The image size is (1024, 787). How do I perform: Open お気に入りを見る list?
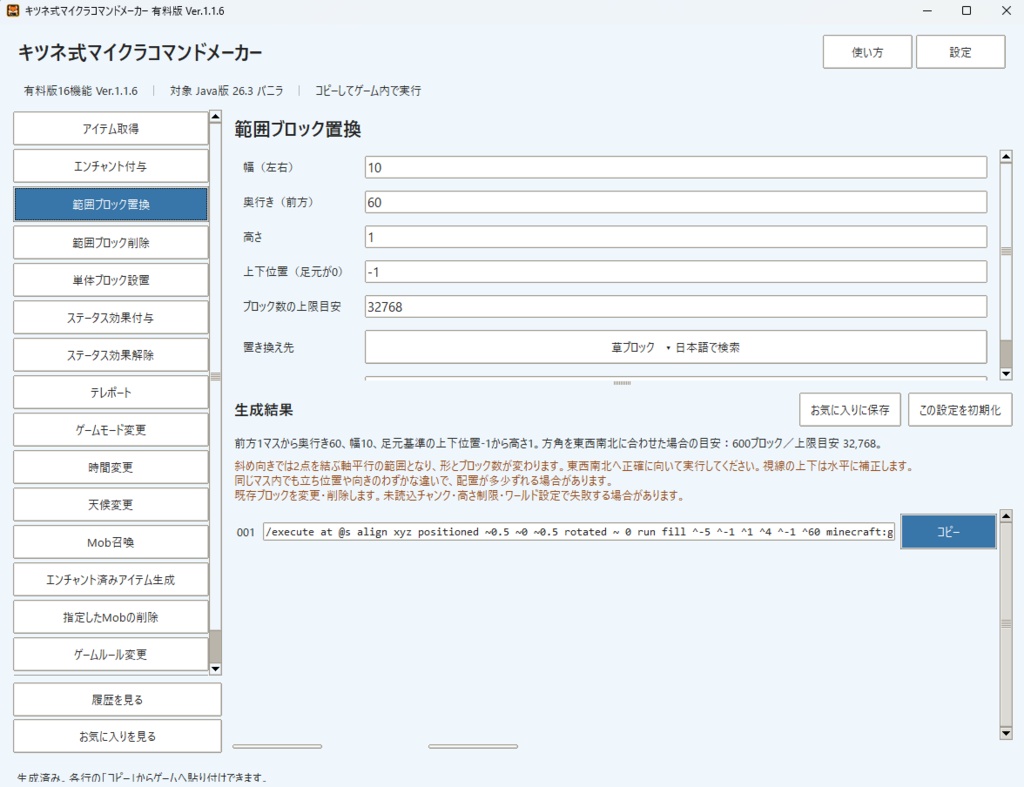pos(118,736)
